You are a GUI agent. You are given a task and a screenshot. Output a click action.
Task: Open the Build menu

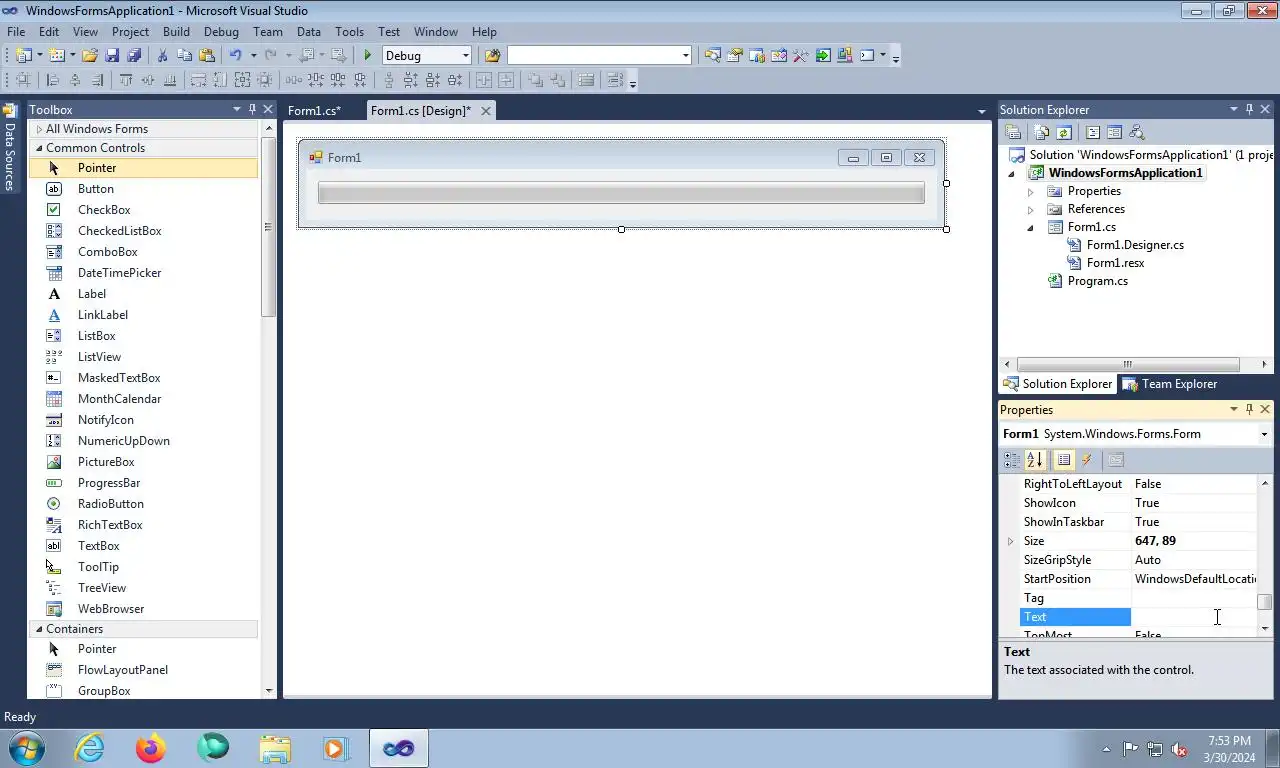point(176,32)
